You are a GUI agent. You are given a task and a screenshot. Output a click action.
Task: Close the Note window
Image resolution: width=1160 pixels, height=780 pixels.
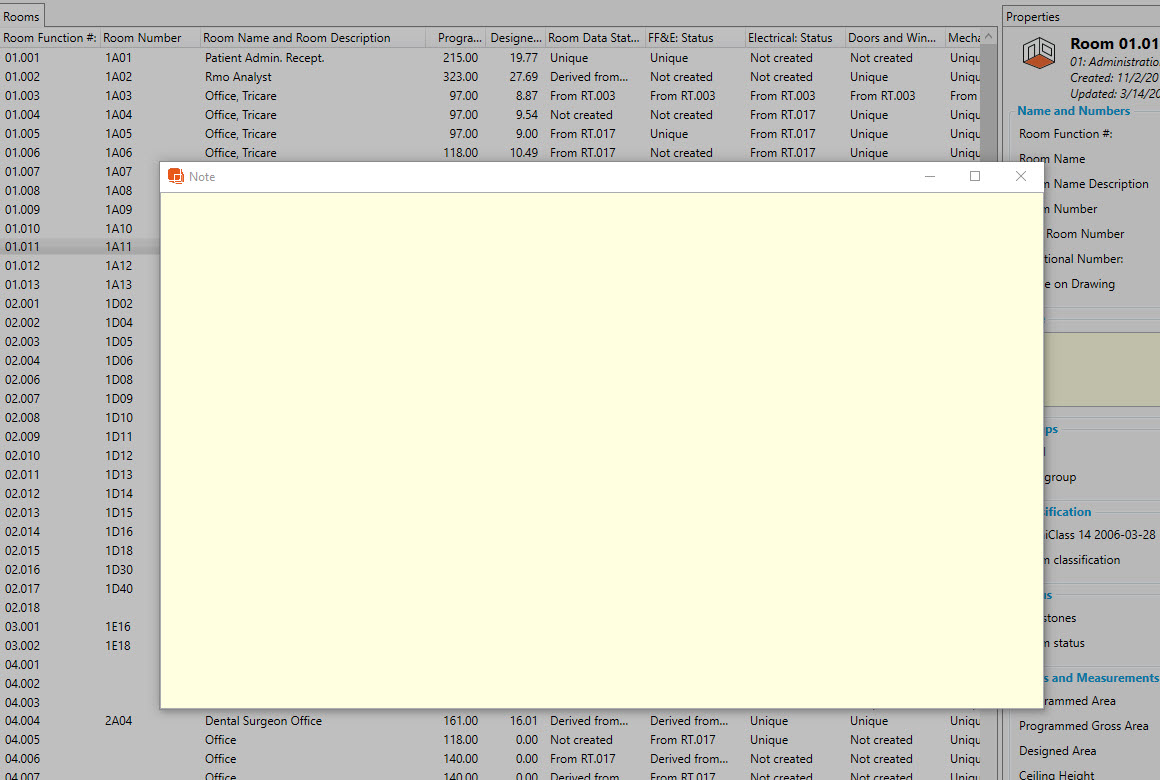pos(1020,177)
